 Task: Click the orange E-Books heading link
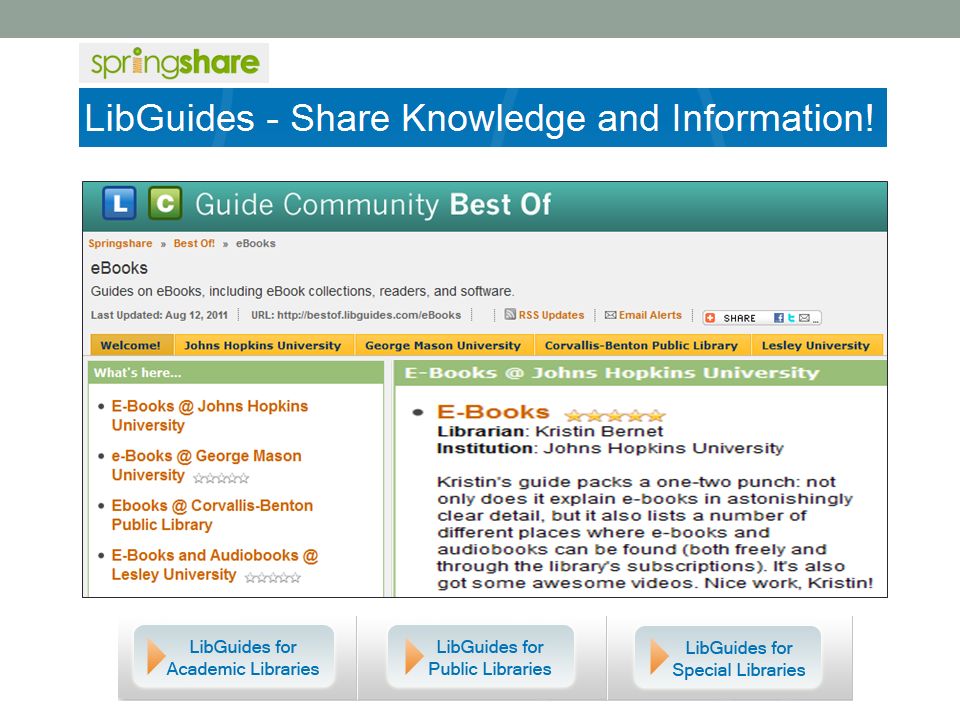coord(493,412)
